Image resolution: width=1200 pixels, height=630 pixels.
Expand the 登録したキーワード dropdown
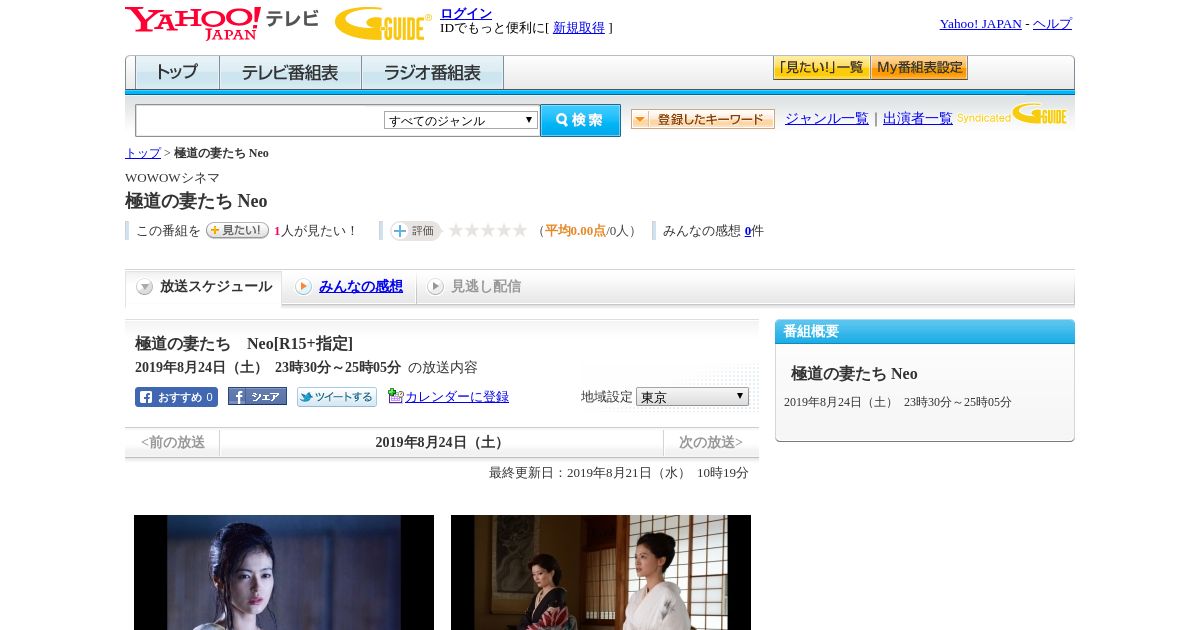703,119
